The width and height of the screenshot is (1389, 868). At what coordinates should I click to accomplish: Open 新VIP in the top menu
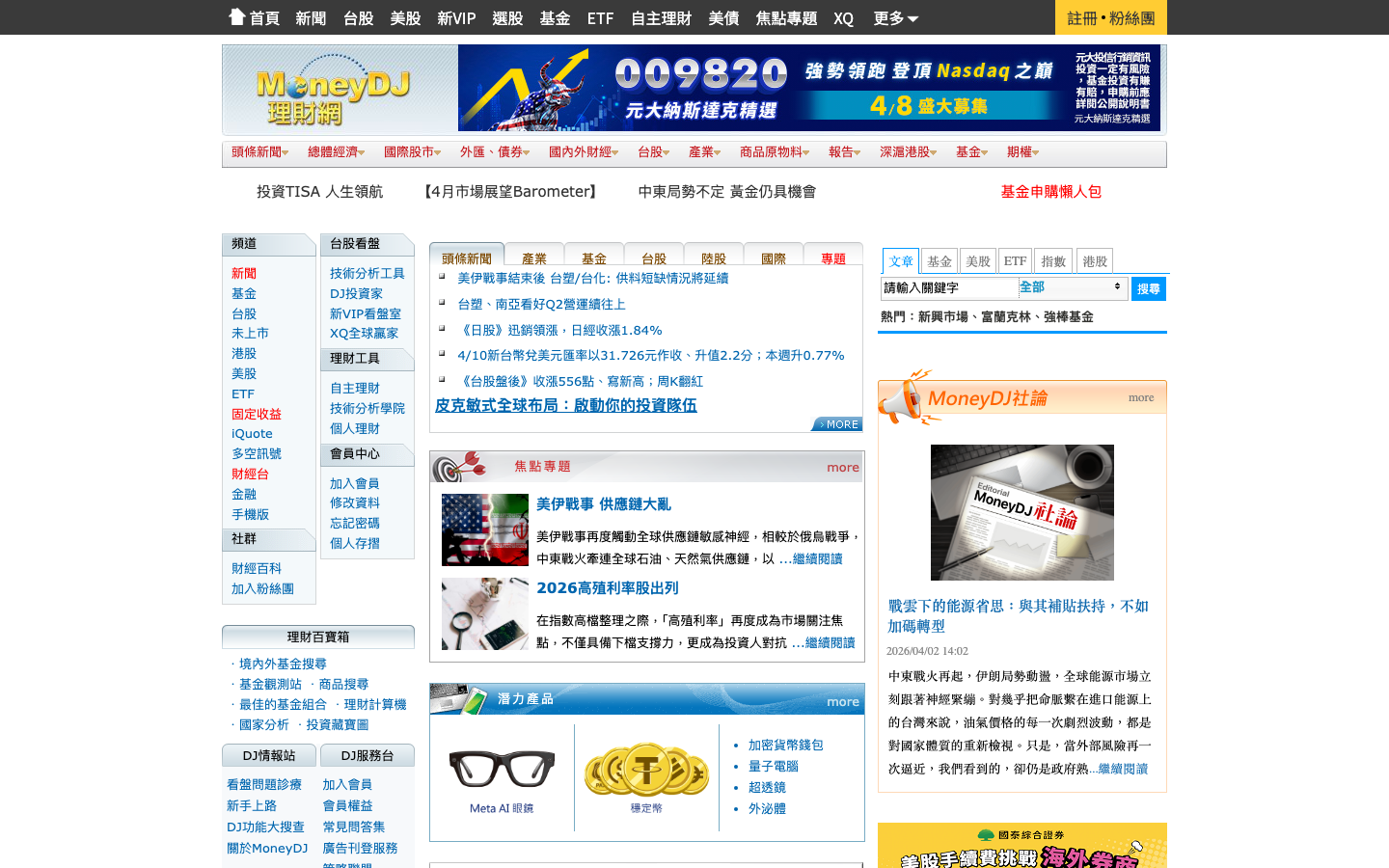pos(456,18)
